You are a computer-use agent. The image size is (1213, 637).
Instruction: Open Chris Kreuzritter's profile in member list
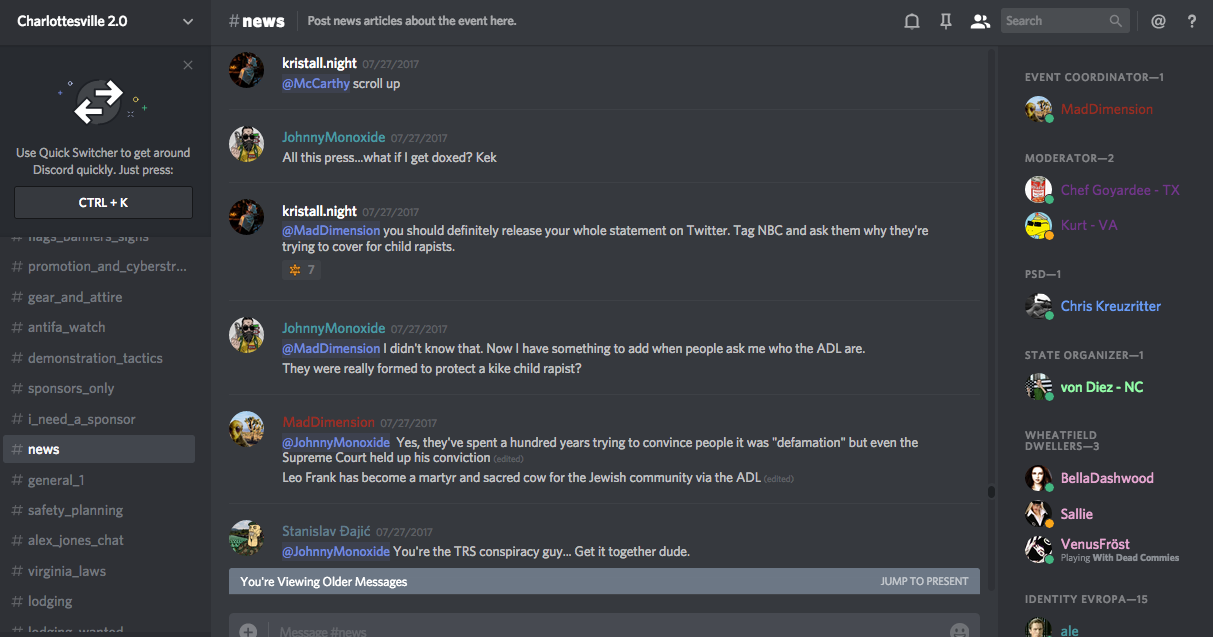[x=1110, y=306]
